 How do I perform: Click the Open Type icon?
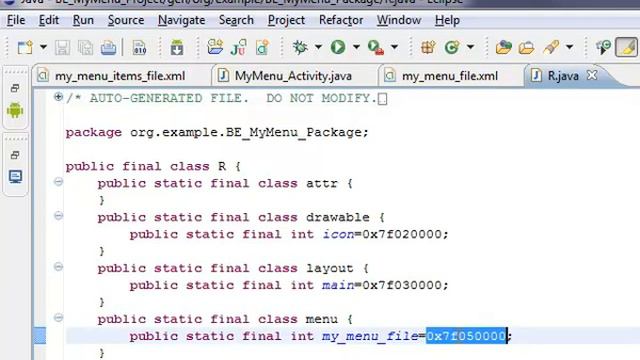(504, 47)
